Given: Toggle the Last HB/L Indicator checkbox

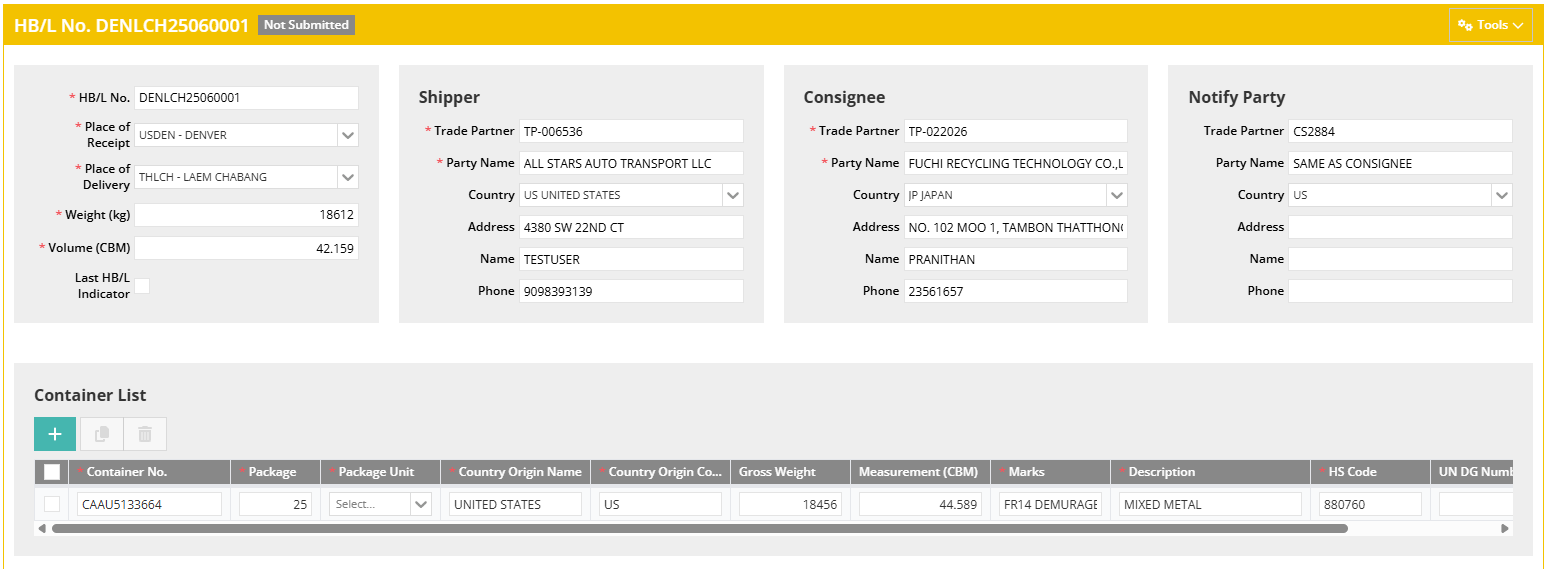Looking at the screenshot, I should 142,286.
